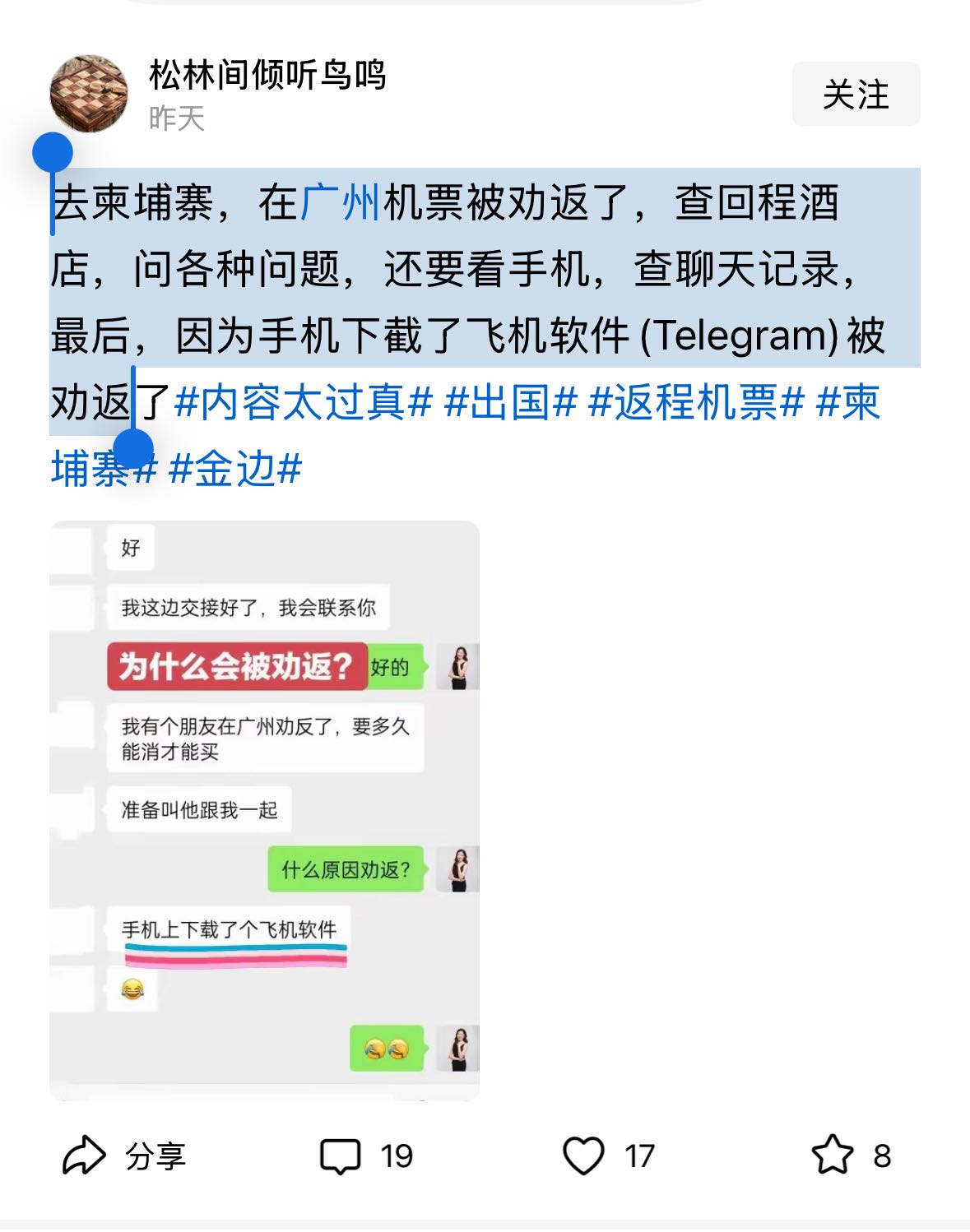The height and width of the screenshot is (1232, 970).
Task: Tap the comment count 19
Action: [397, 1156]
